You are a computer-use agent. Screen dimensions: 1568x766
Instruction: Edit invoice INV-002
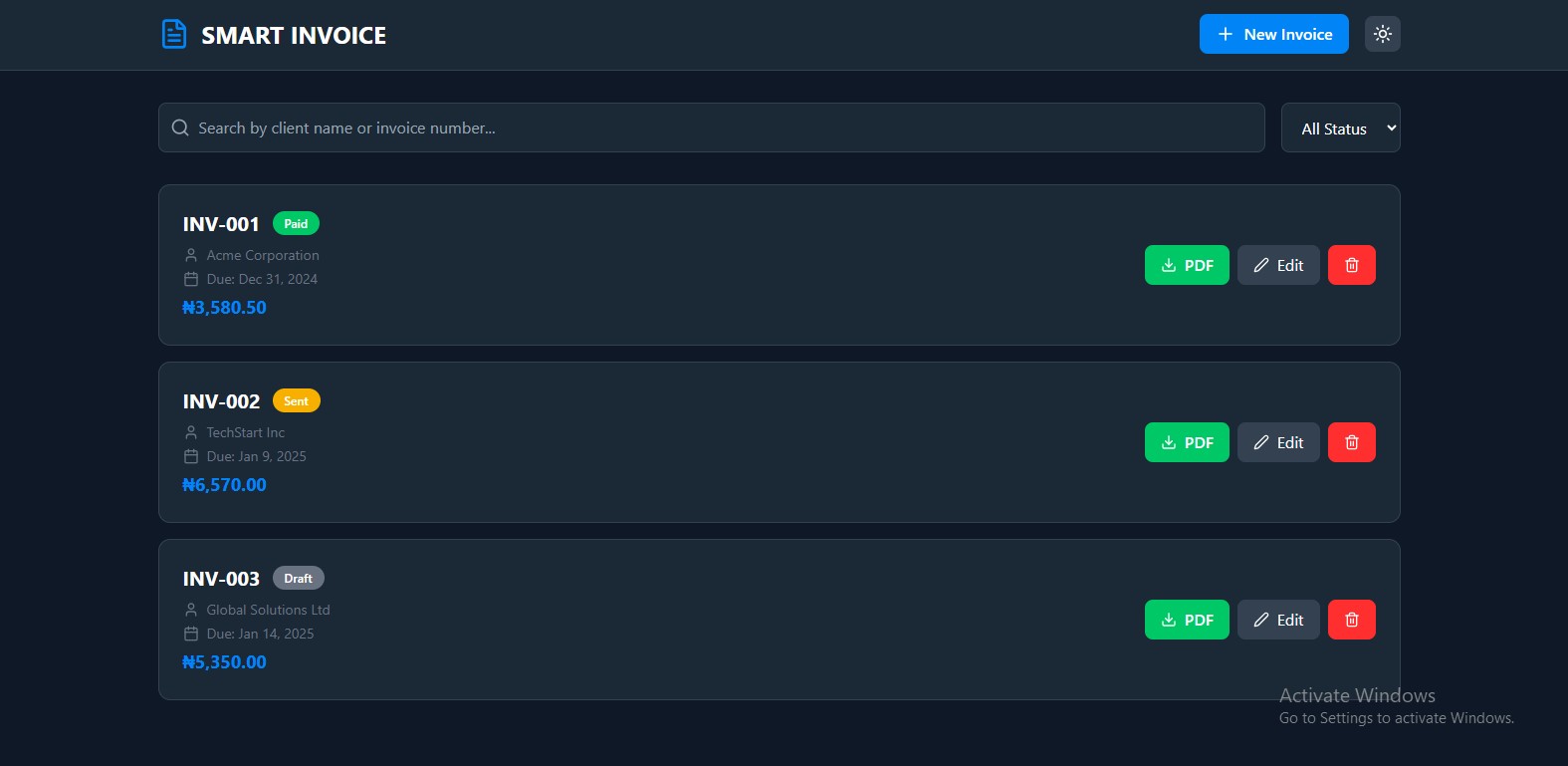point(1278,442)
